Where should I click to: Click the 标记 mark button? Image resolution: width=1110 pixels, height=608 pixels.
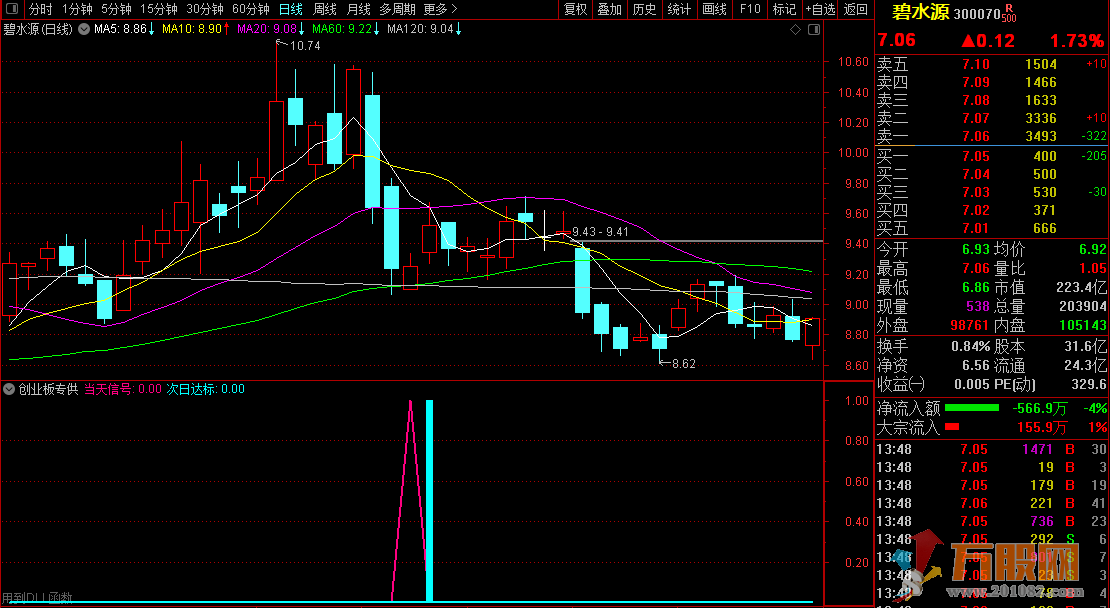[x=784, y=9]
